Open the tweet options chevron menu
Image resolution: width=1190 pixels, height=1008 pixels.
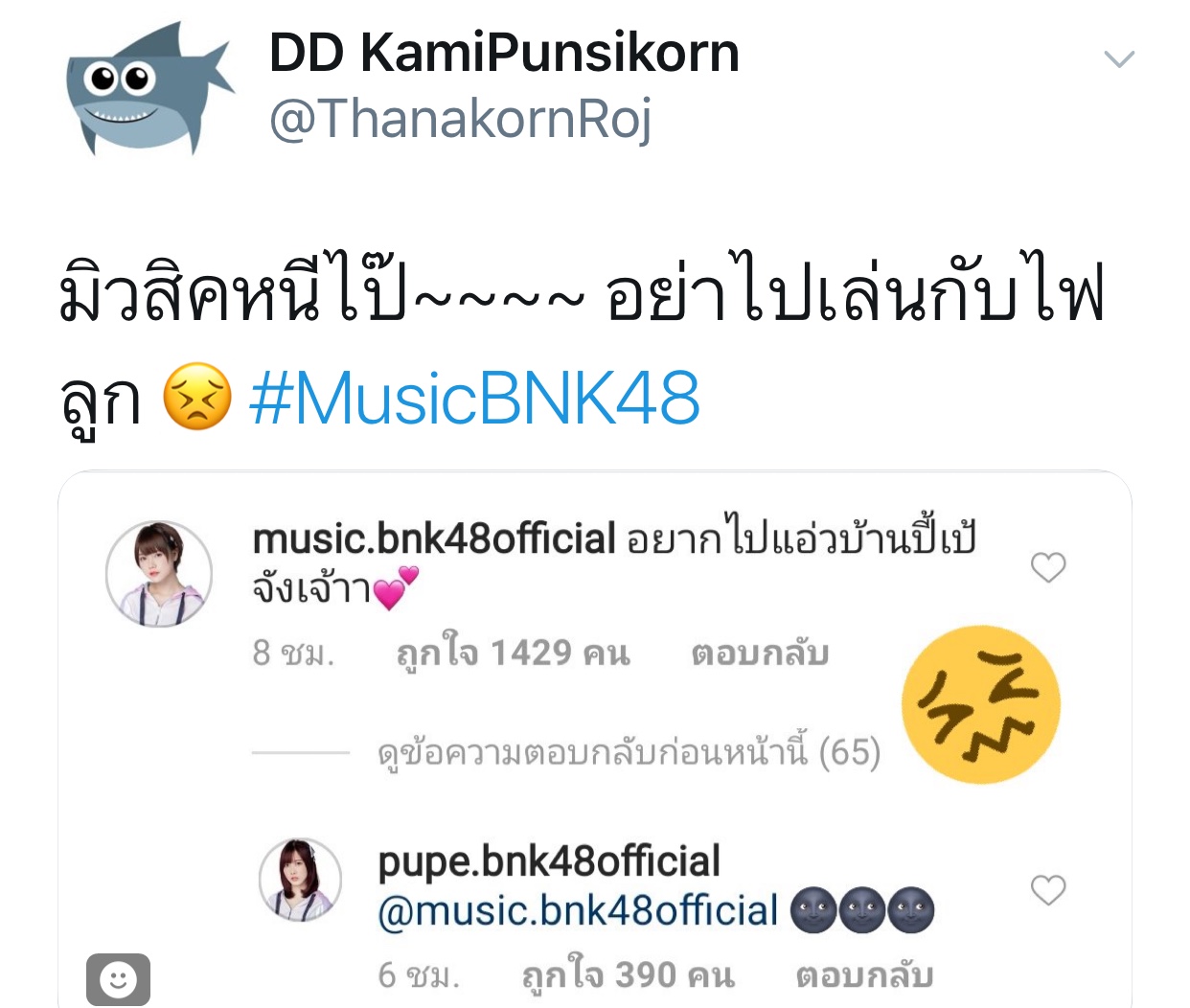[x=1119, y=59]
